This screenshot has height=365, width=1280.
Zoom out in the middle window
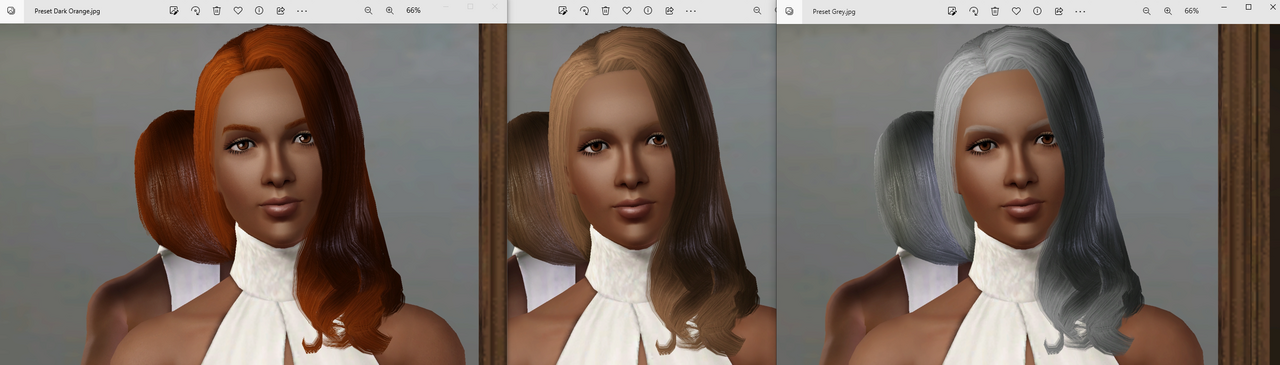pyautogui.click(x=757, y=10)
